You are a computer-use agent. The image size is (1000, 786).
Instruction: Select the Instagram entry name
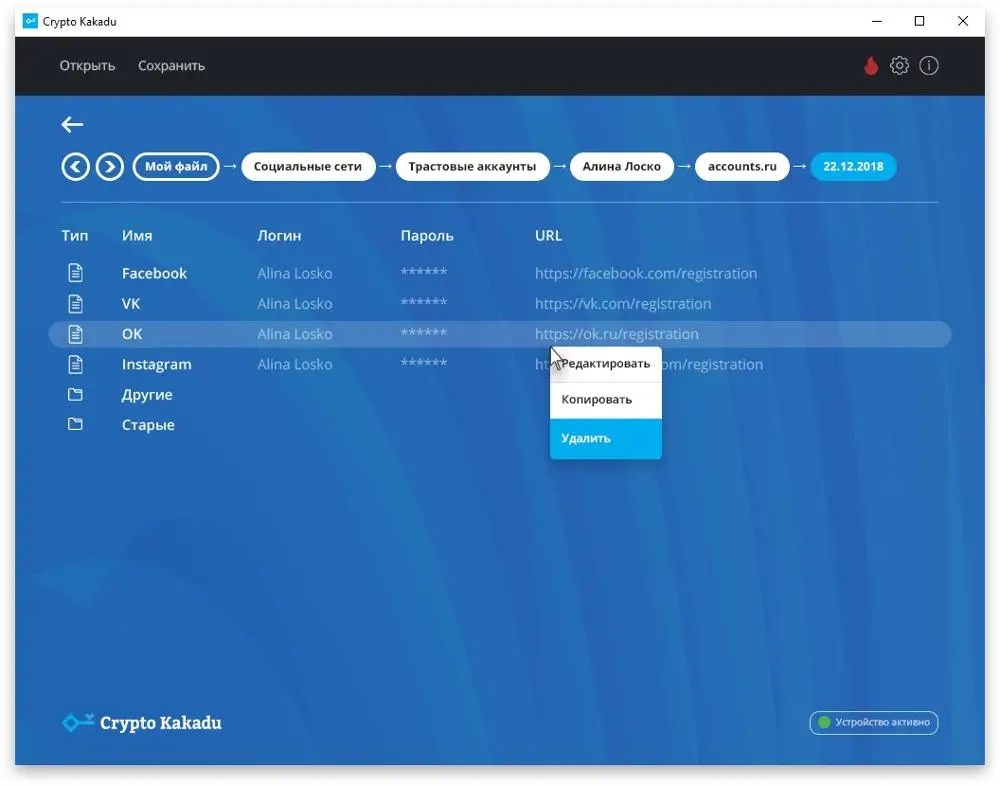coord(157,364)
